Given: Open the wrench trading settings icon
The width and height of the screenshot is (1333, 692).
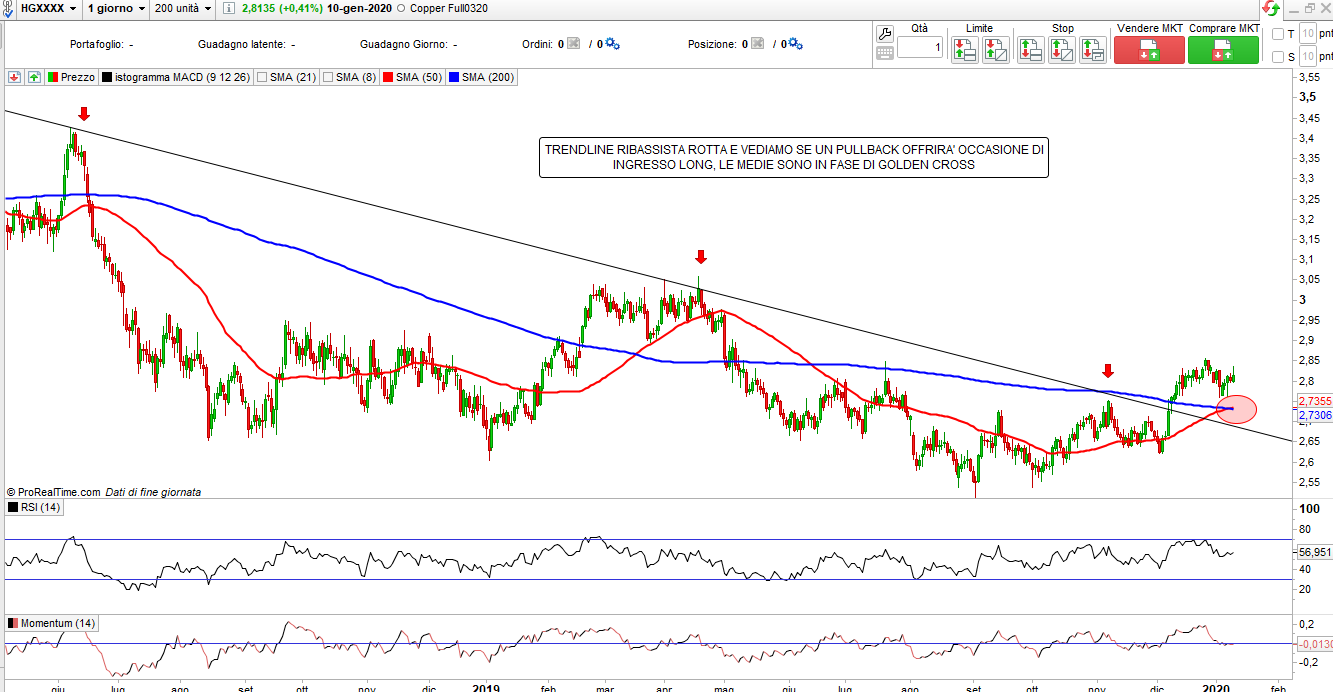Looking at the screenshot, I should [x=885, y=33].
